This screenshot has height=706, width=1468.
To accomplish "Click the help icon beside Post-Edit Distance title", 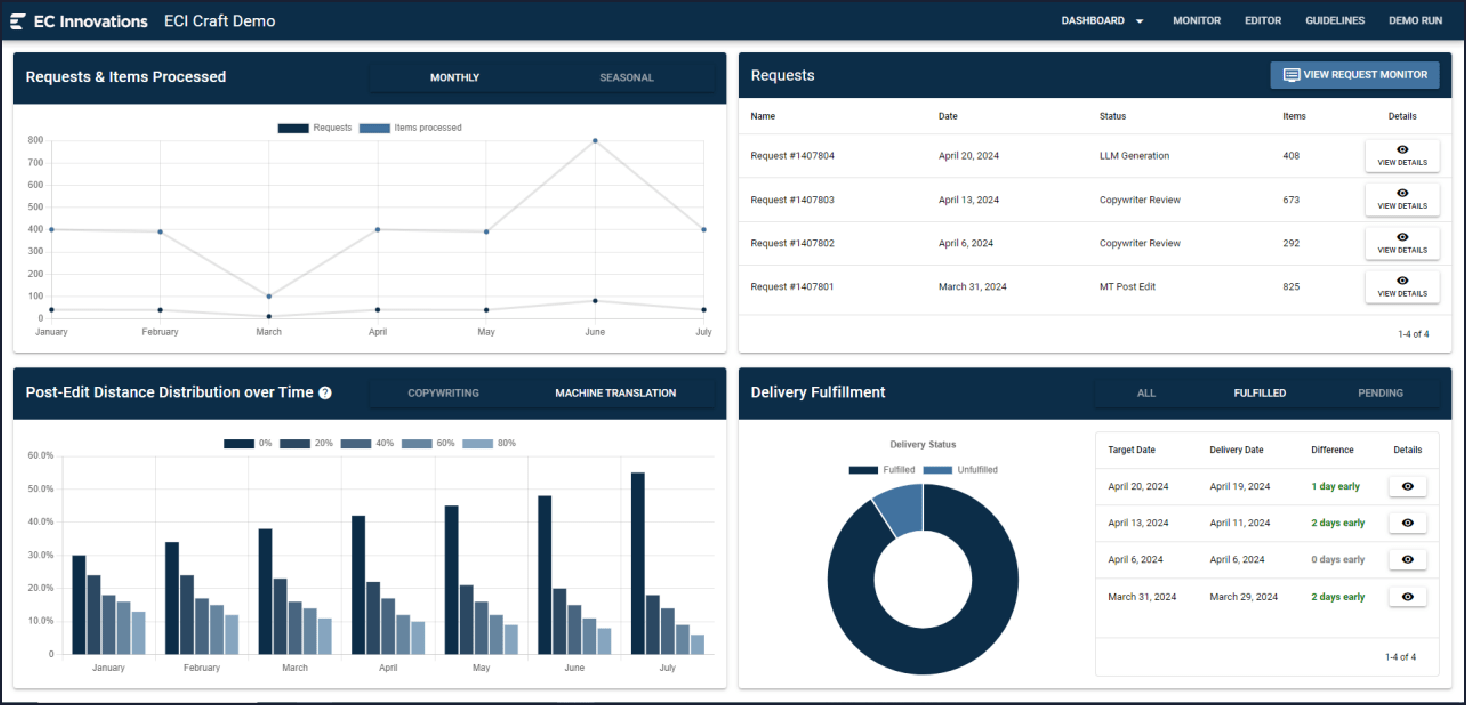I will point(325,393).
